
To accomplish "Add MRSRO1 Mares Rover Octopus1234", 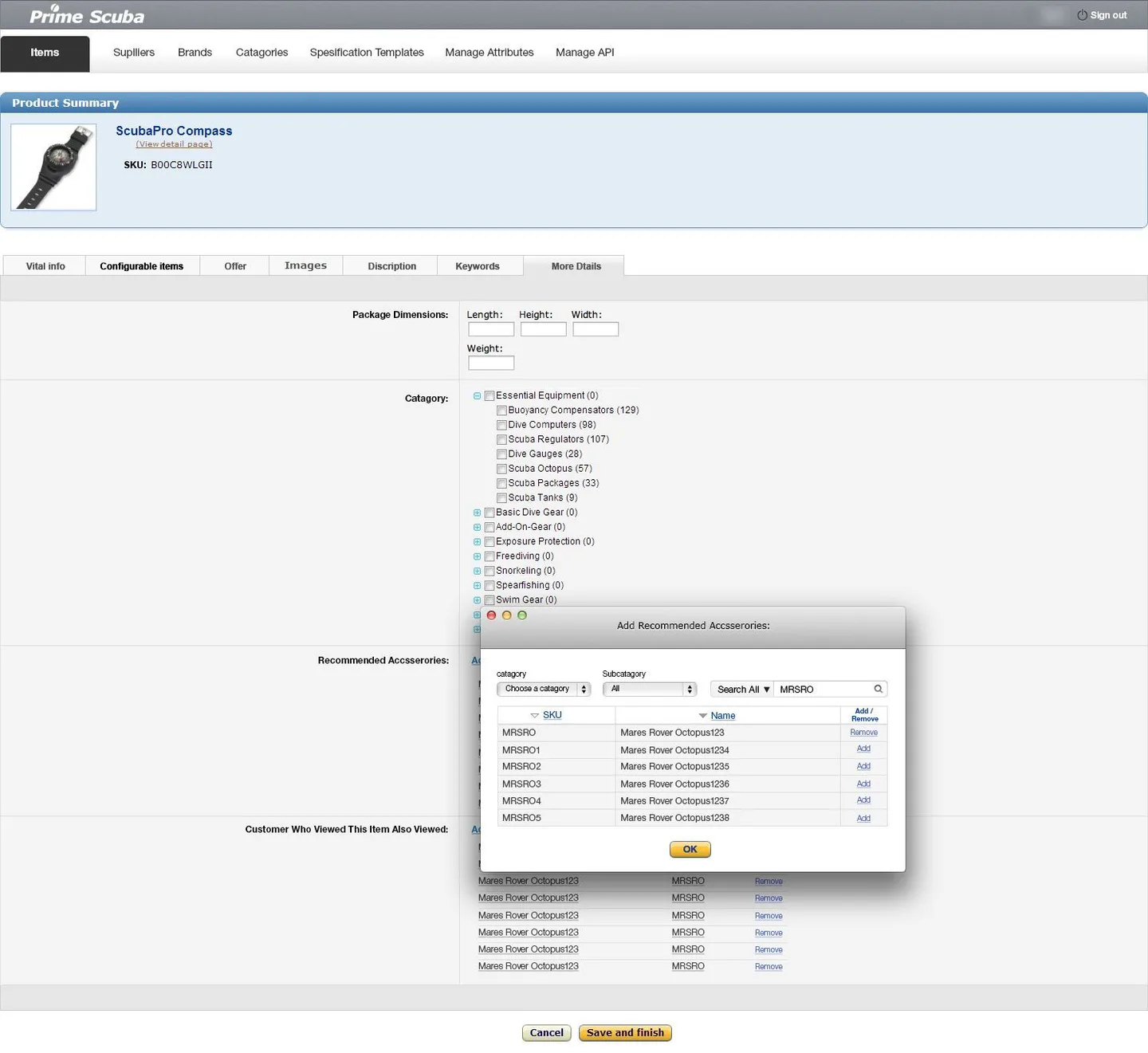I will [863, 749].
